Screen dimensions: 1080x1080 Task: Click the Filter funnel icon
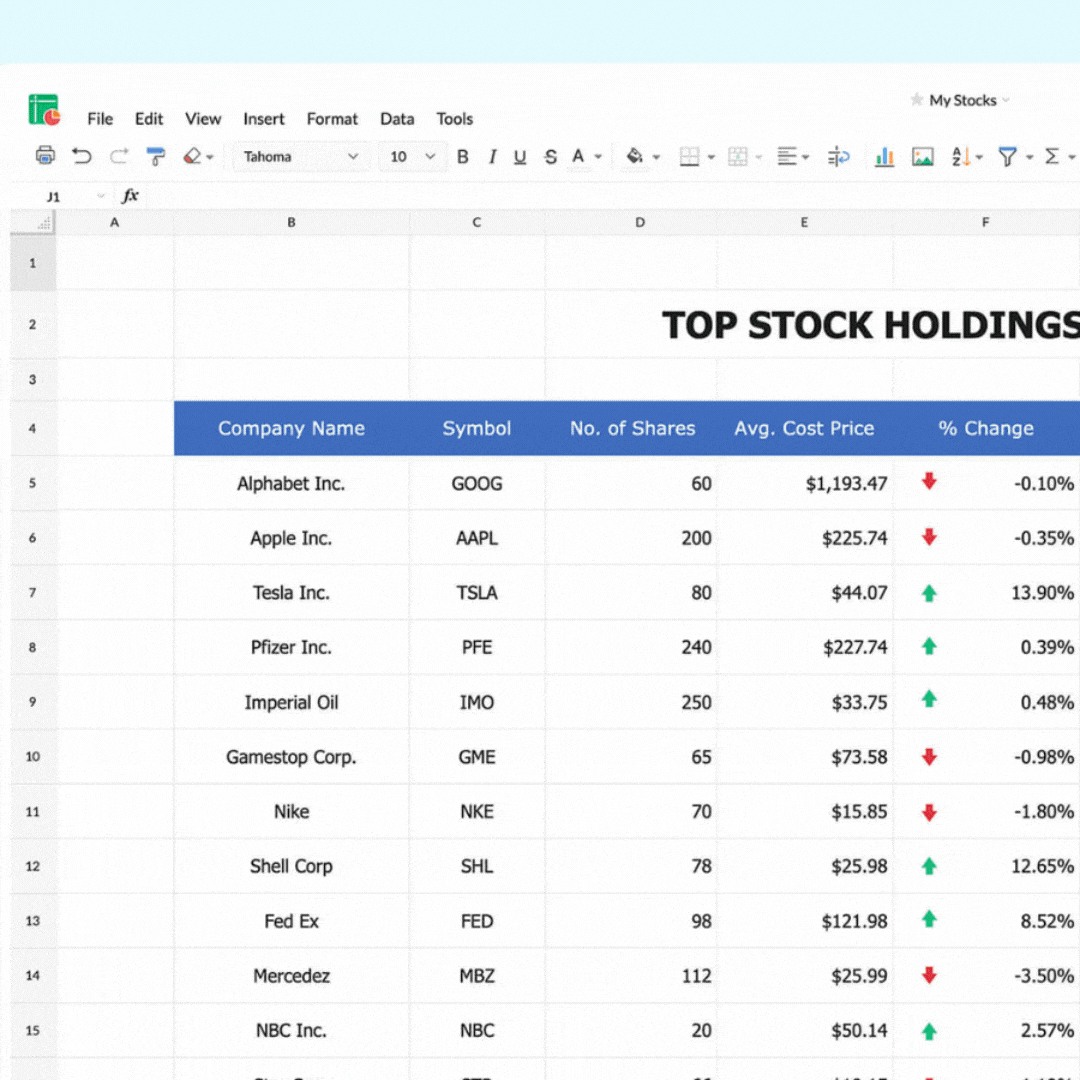(x=1008, y=157)
